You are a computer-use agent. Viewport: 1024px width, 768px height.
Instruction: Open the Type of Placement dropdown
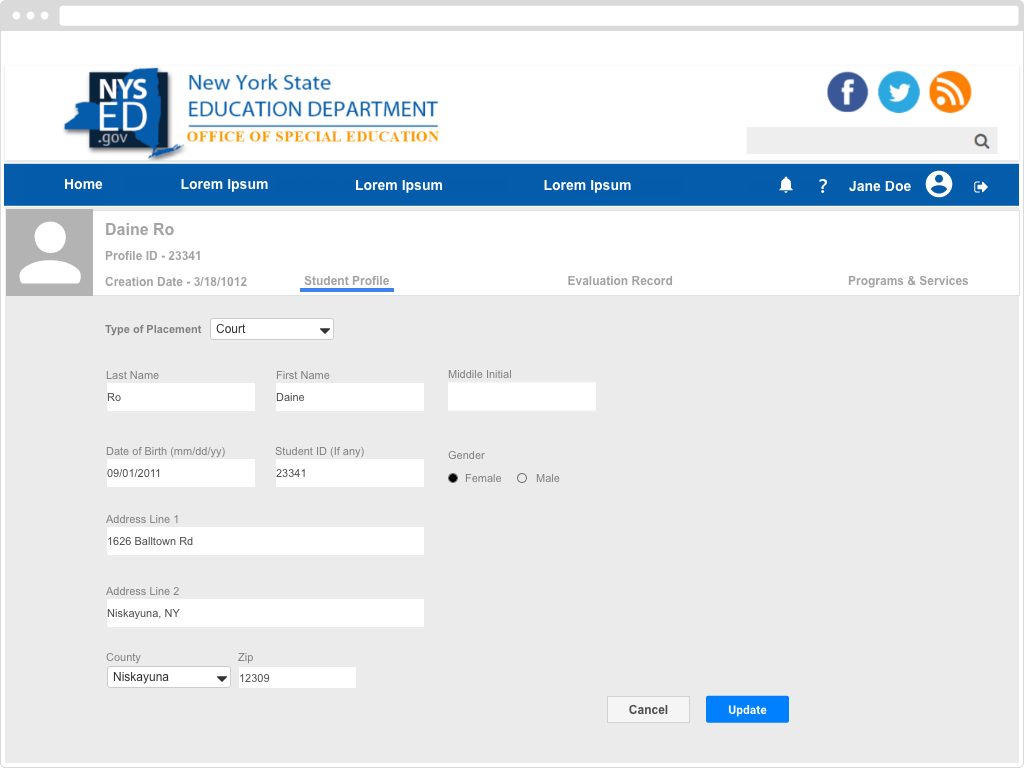(x=272, y=329)
